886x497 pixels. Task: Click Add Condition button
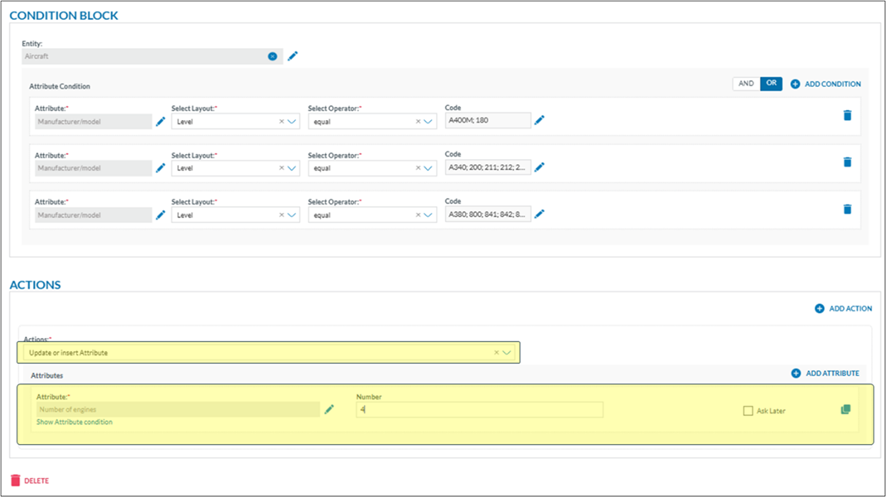[825, 84]
